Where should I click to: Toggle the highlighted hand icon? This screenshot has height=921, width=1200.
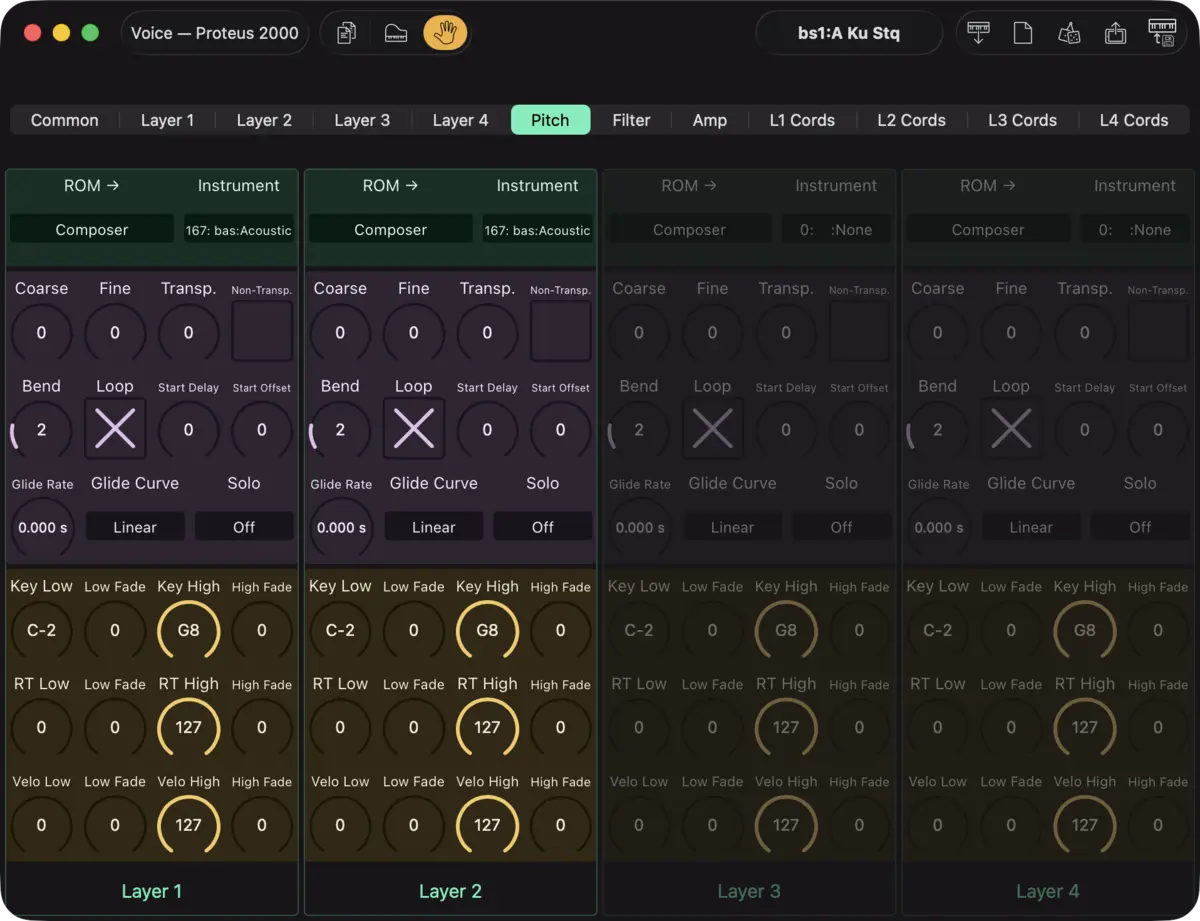tap(445, 33)
